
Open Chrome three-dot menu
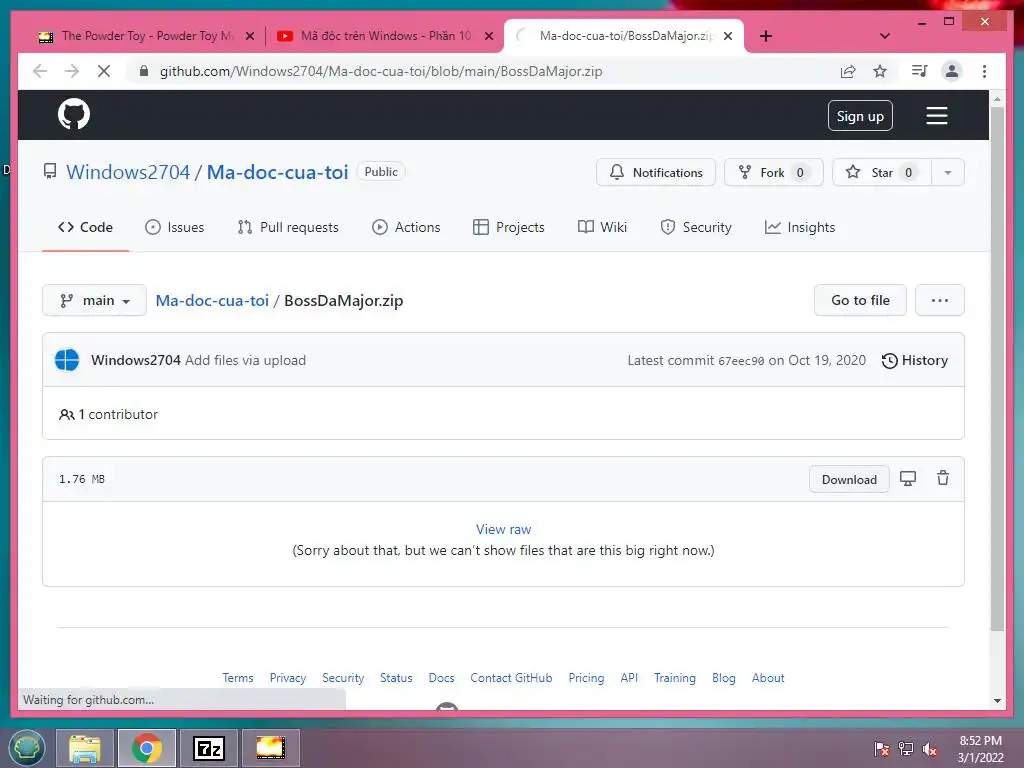pos(984,71)
